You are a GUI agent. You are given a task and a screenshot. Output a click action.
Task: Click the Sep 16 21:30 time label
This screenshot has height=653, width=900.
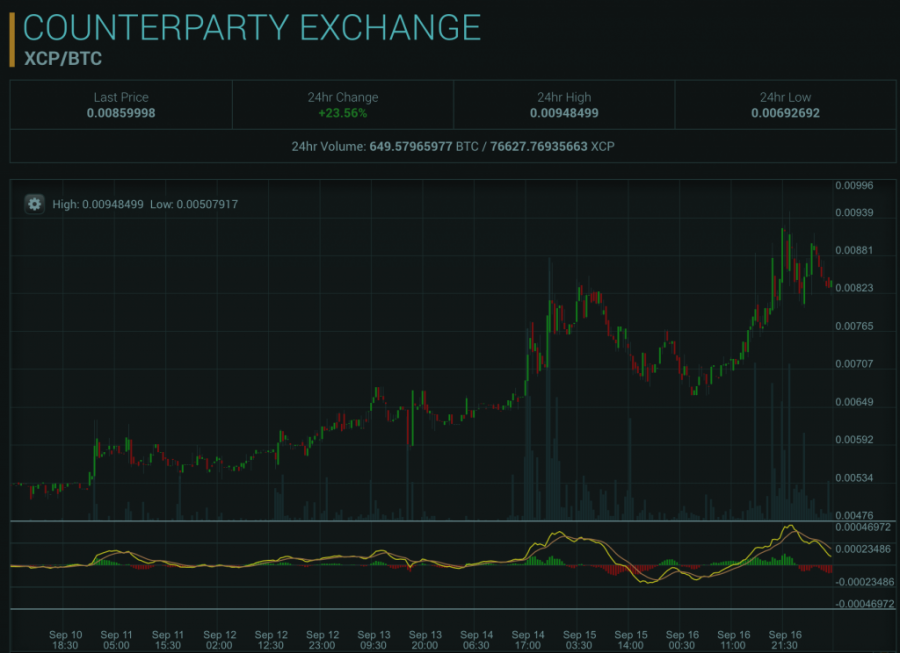(785, 640)
